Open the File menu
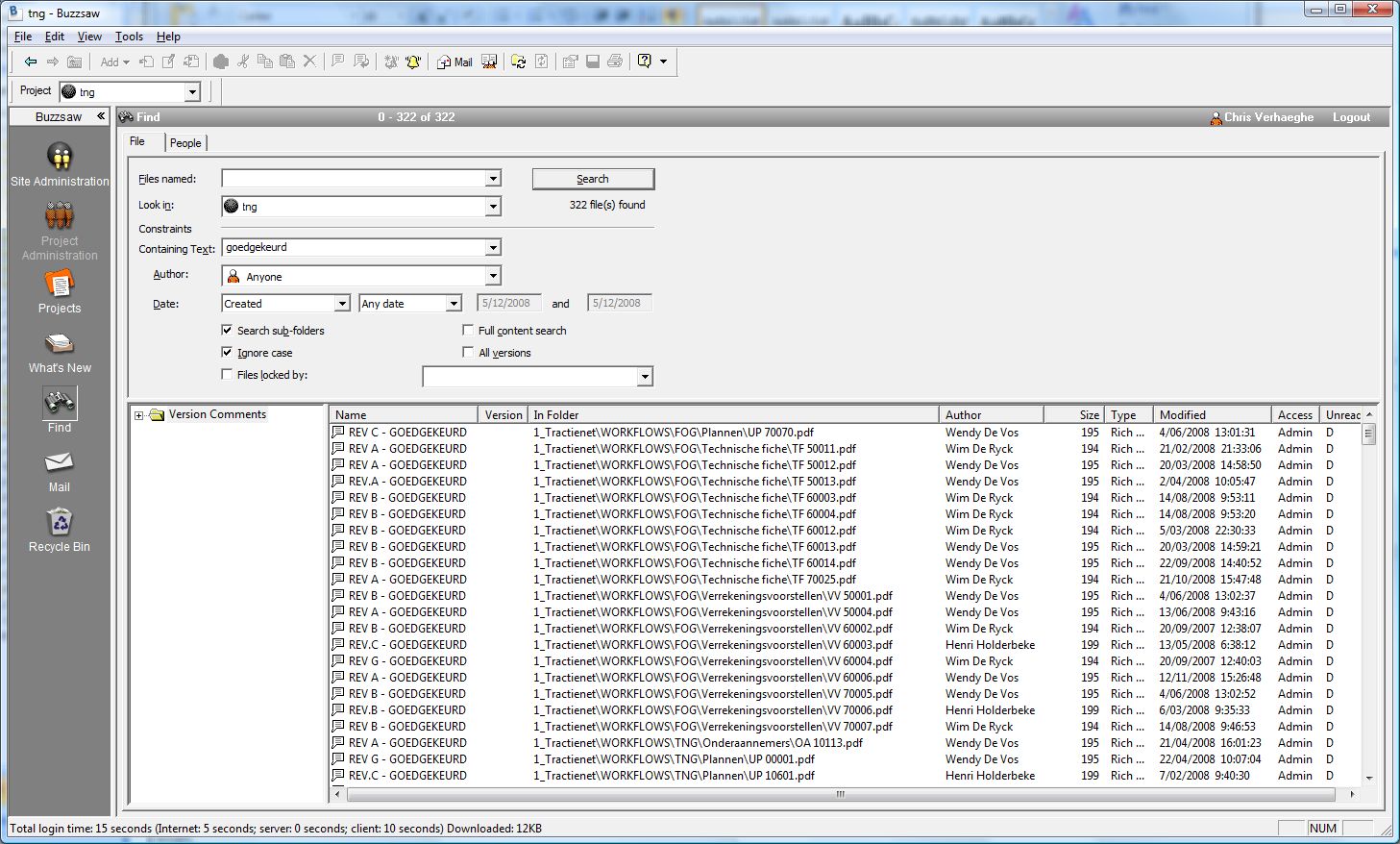Image resolution: width=1400 pixels, height=844 pixels. click(x=23, y=37)
